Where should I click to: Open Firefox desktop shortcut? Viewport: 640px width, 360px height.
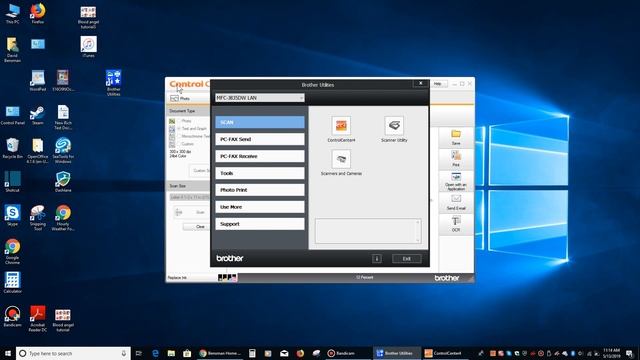(x=38, y=13)
